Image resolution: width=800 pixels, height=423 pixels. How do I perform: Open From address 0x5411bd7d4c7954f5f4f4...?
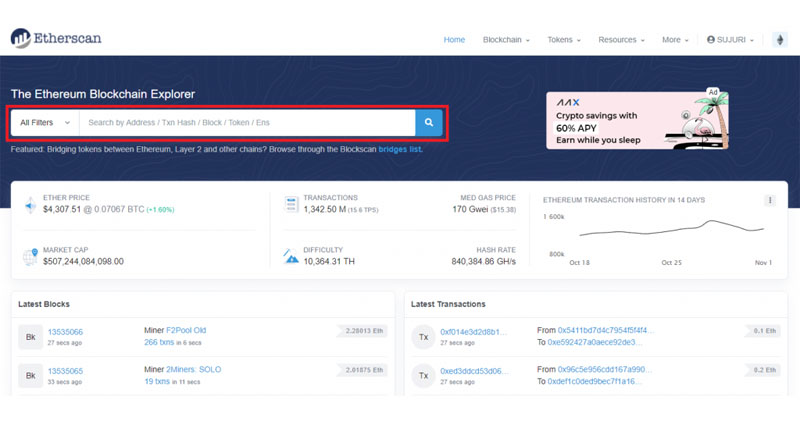pyautogui.click(x=606, y=330)
